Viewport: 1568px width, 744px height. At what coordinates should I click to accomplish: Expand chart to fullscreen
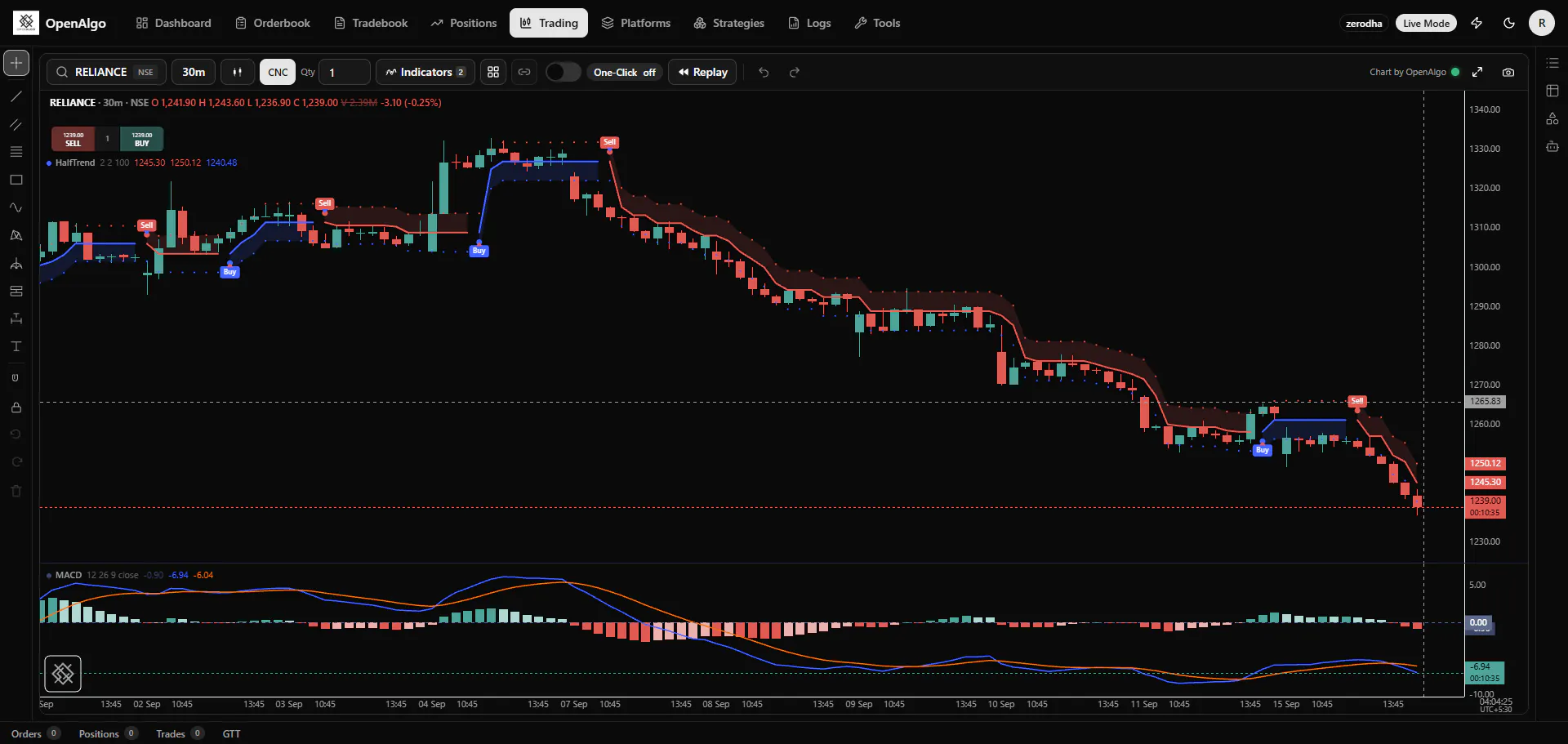[1477, 72]
